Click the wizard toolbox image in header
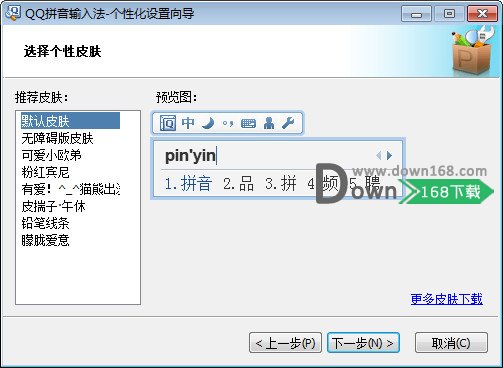503x368 pixels. 472,51
